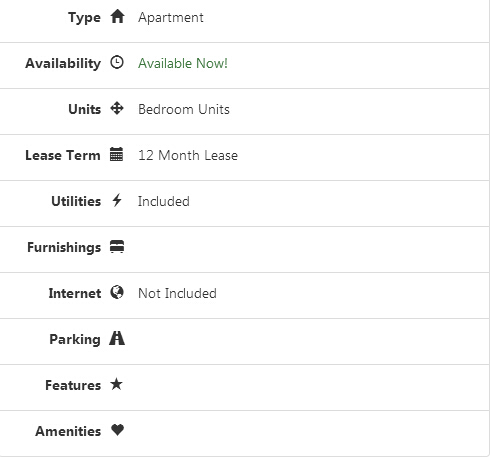Click the globe icon next to Internet

point(117,292)
